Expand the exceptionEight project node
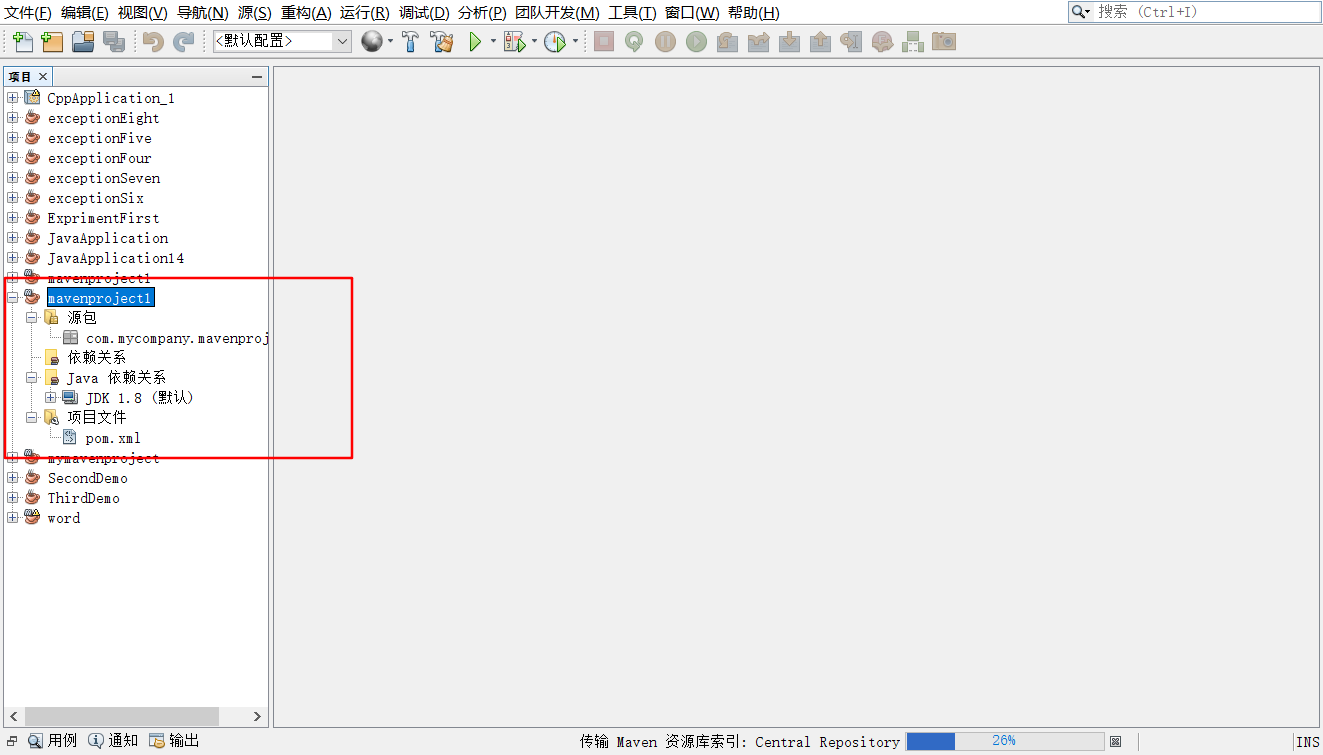This screenshot has width=1323, height=755. point(13,118)
